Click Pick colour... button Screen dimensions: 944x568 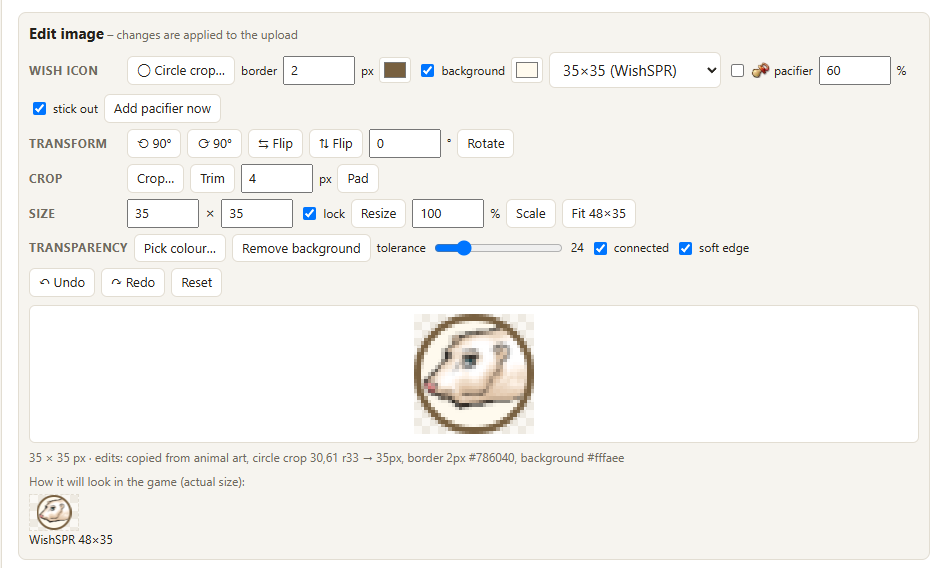pyautogui.click(x=179, y=248)
